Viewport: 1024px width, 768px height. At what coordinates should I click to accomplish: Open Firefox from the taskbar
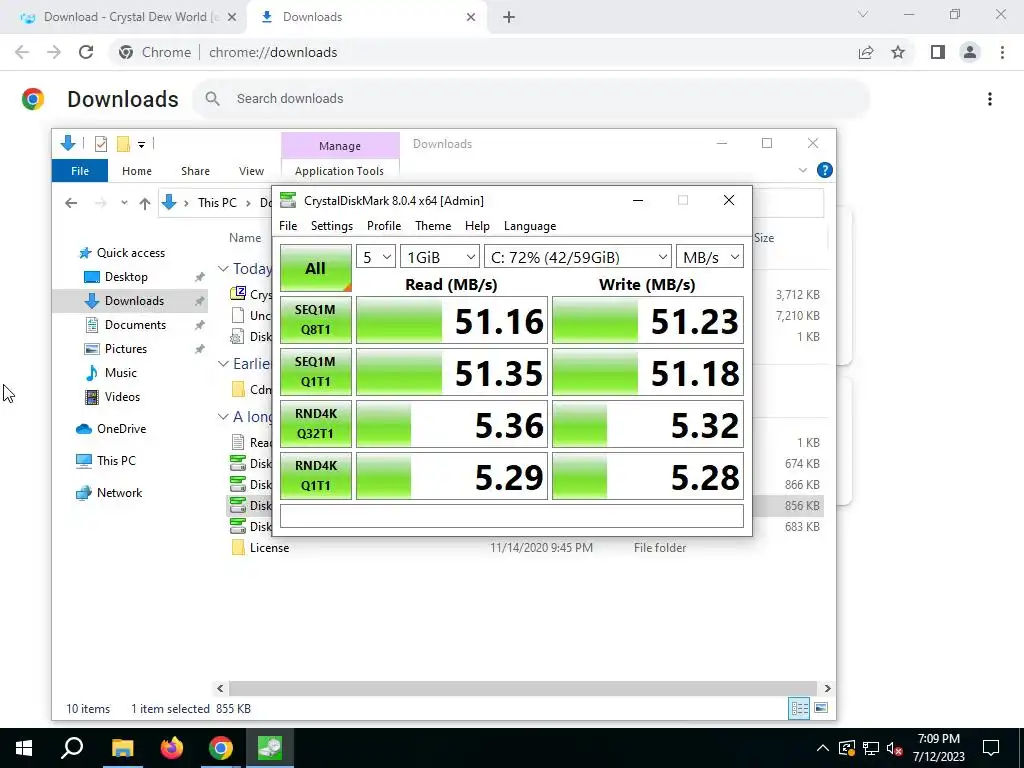pos(172,748)
